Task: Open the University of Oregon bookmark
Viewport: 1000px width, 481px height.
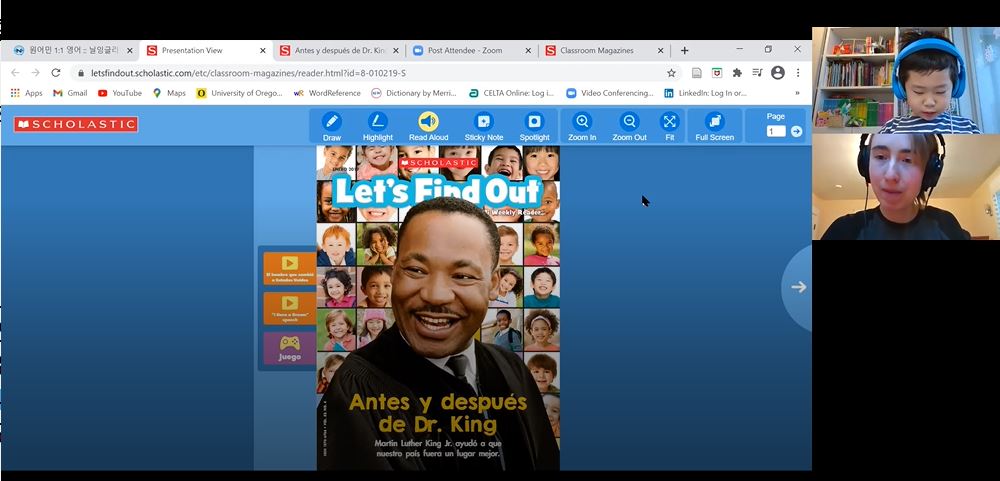Action: coord(240,93)
